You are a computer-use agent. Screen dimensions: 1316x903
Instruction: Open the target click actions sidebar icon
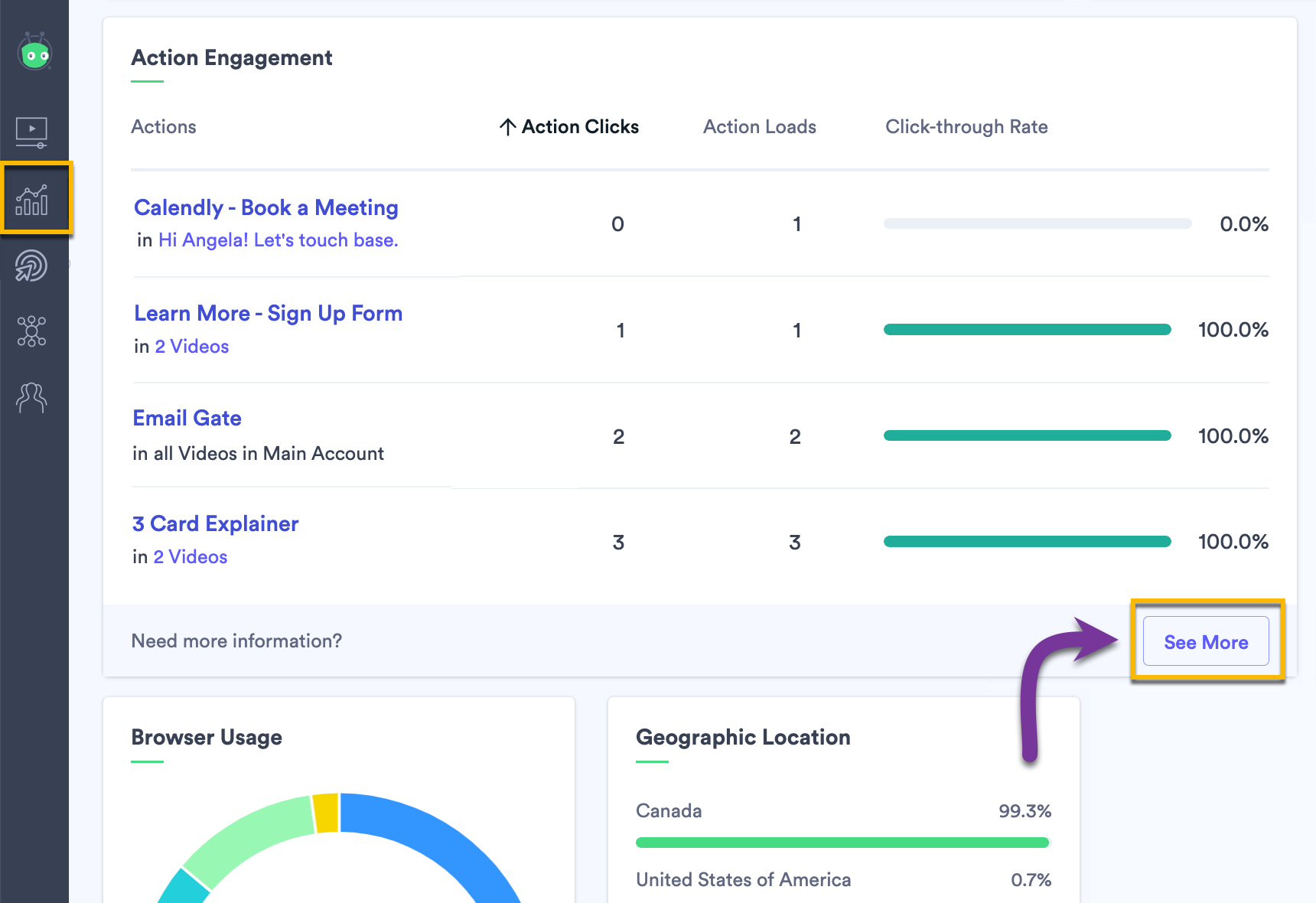pyautogui.click(x=31, y=266)
